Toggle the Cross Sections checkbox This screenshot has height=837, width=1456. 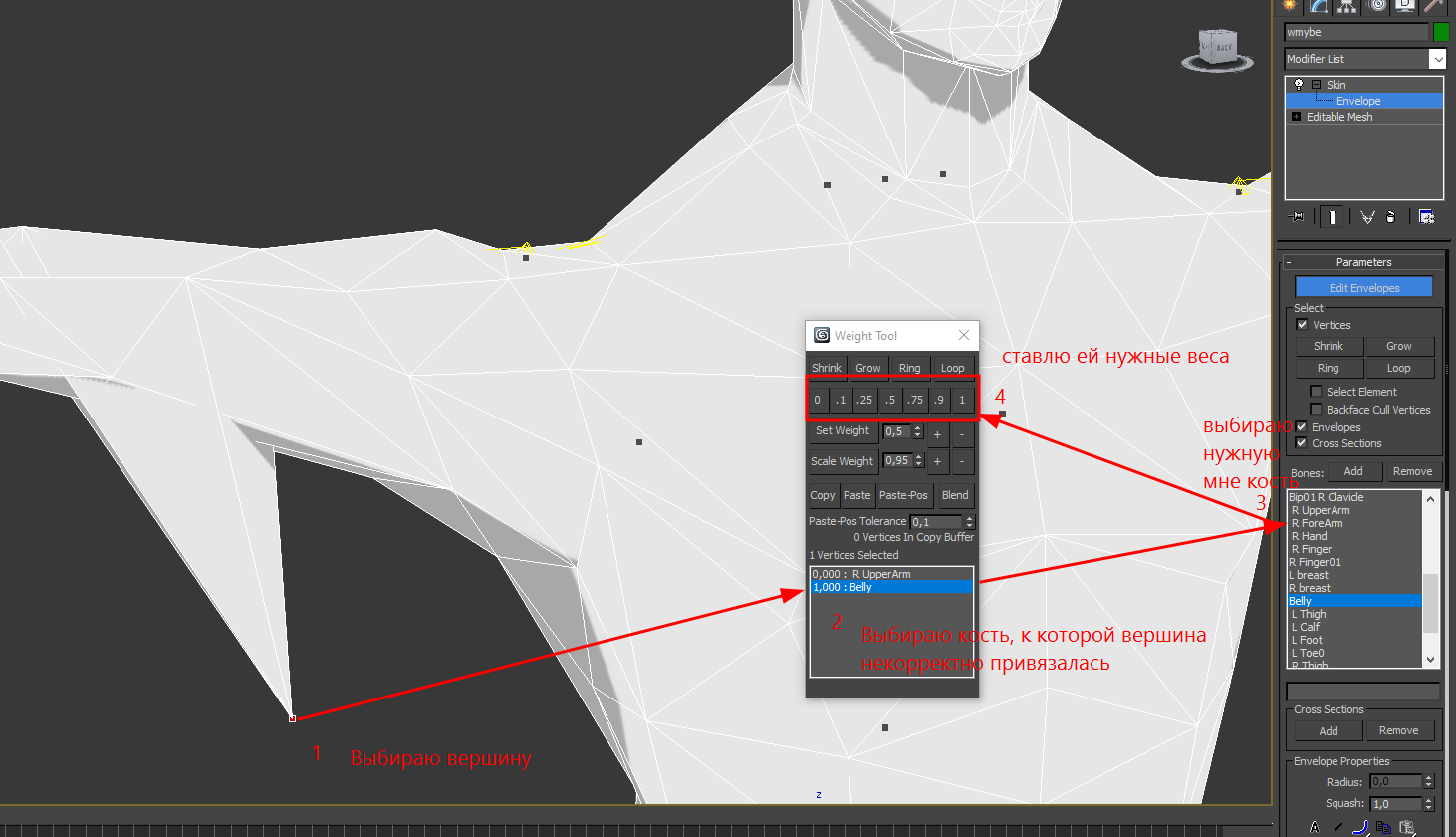[x=1302, y=443]
